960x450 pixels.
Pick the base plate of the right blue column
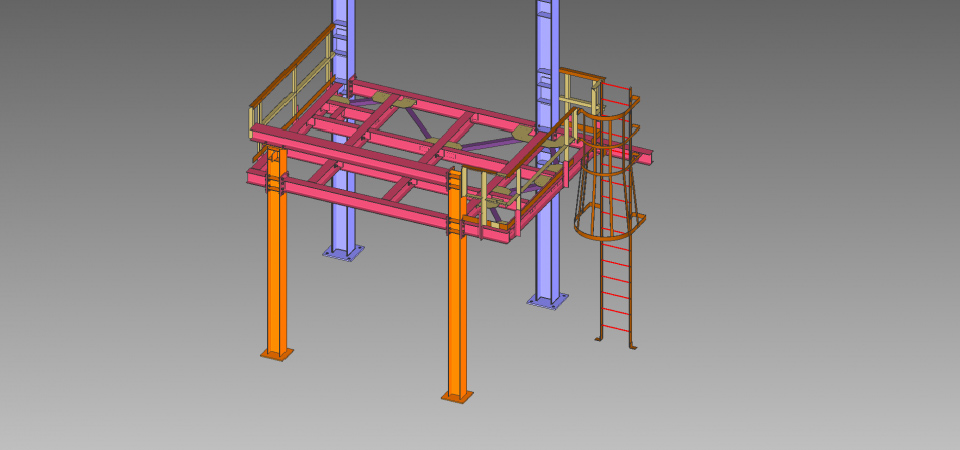click(548, 300)
